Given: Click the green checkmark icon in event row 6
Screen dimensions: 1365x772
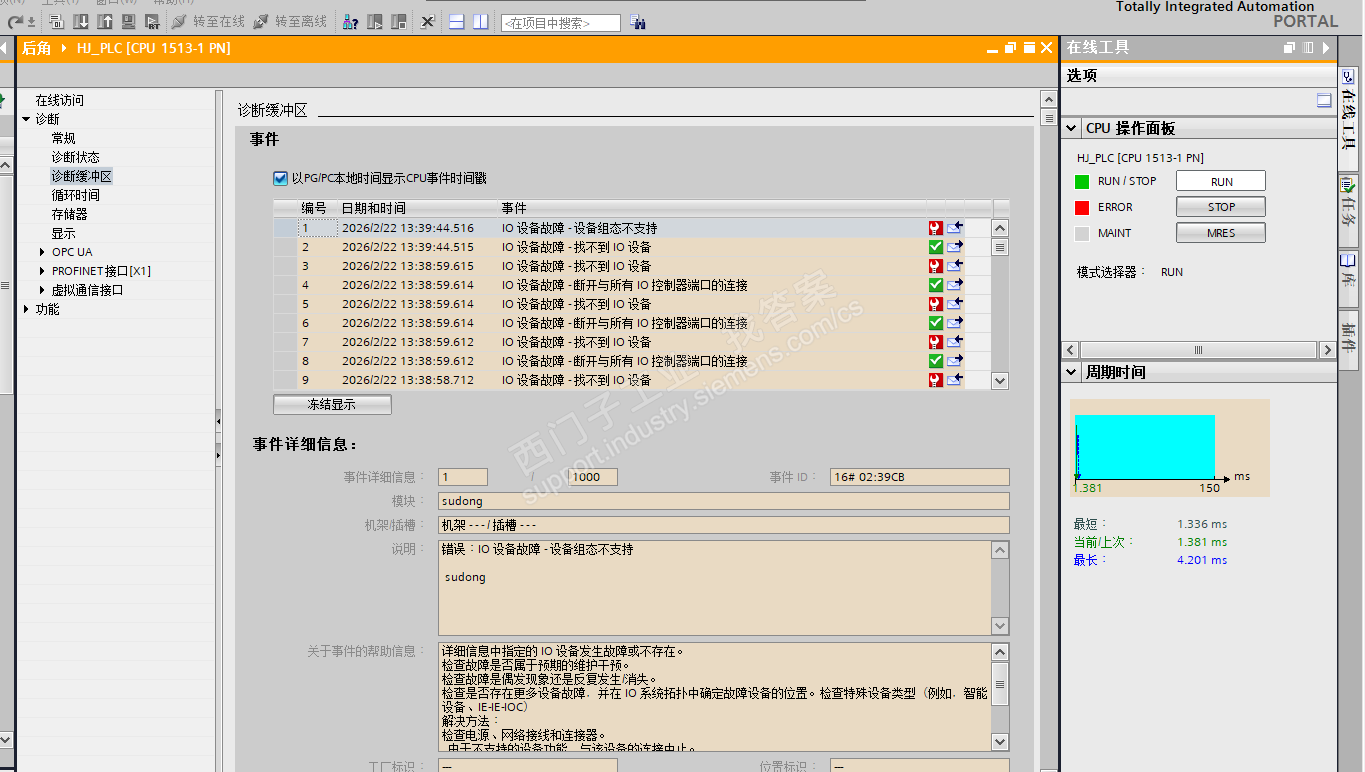Looking at the screenshot, I should (x=936, y=323).
